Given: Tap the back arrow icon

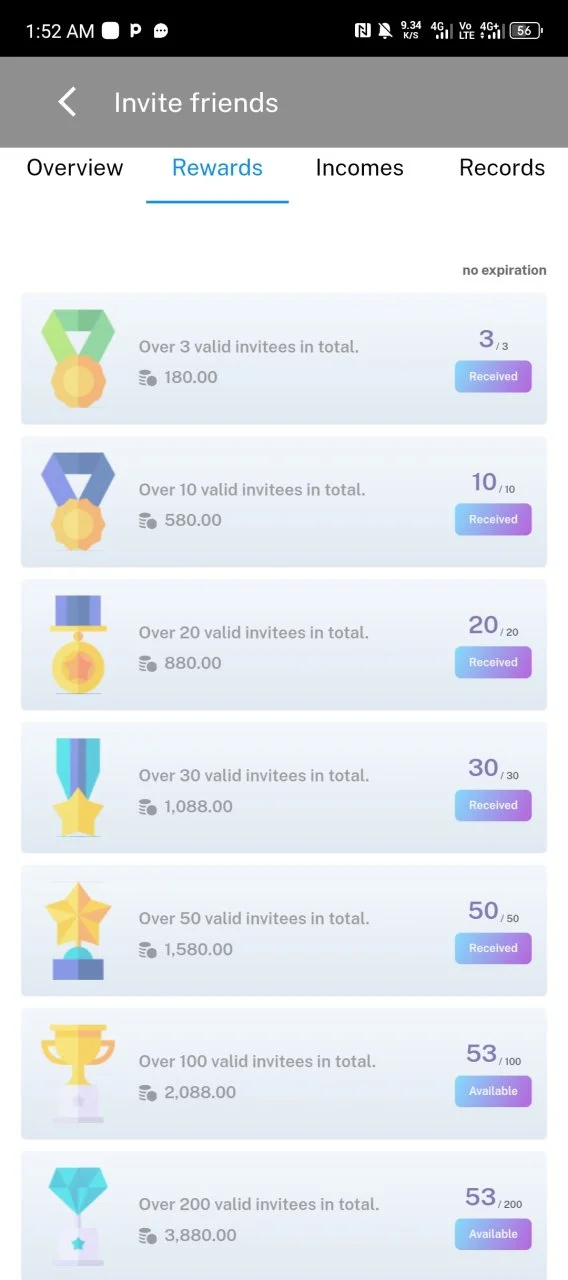Looking at the screenshot, I should click(67, 102).
